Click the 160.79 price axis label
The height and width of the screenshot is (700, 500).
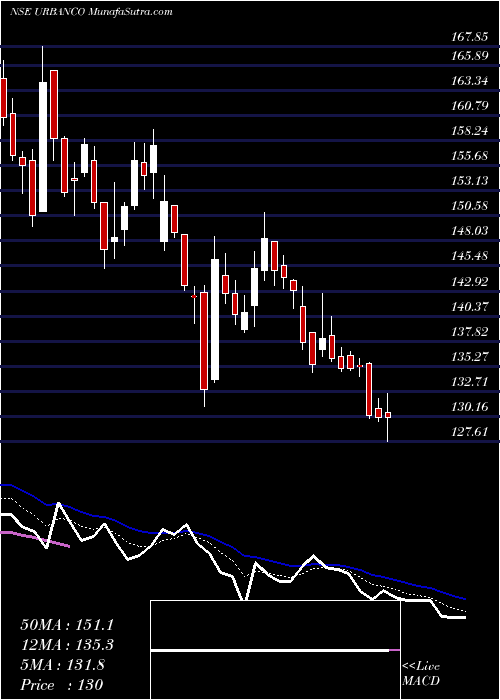coord(469,106)
